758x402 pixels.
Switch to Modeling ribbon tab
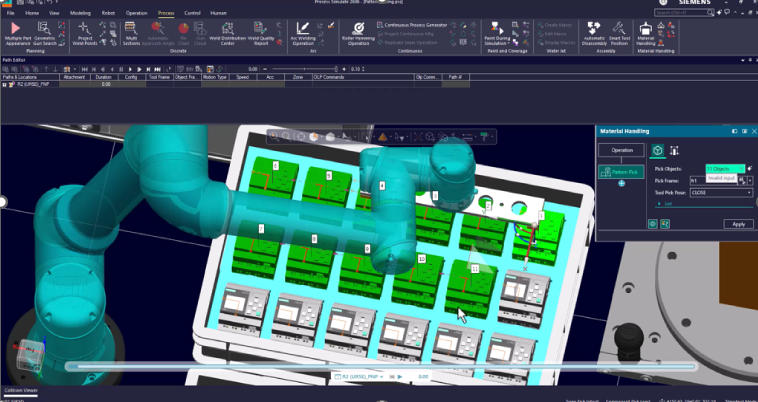[x=80, y=13]
